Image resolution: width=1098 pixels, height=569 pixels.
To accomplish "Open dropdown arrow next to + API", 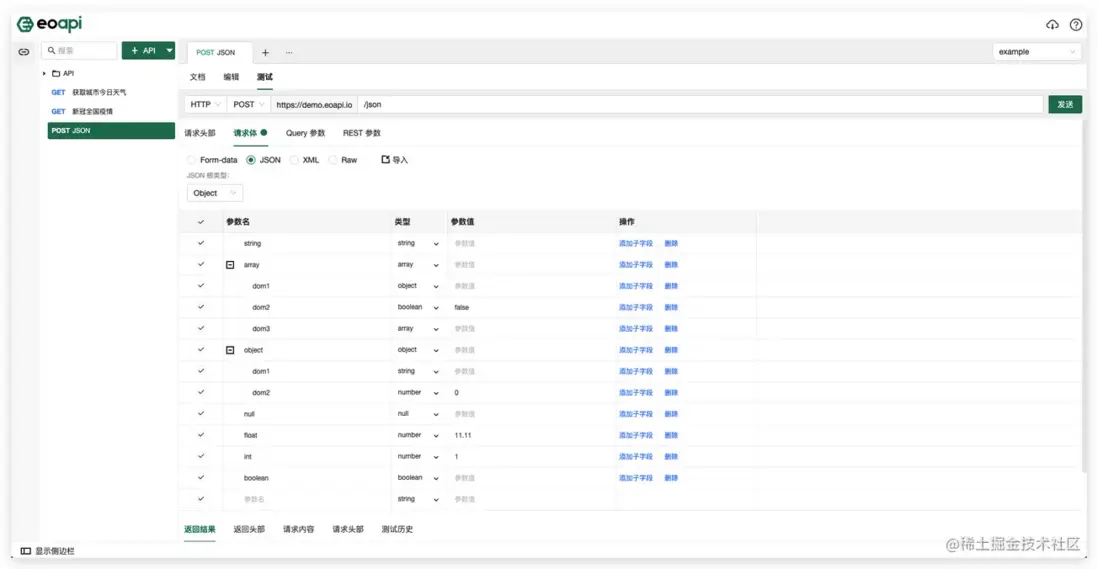I will [169, 50].
